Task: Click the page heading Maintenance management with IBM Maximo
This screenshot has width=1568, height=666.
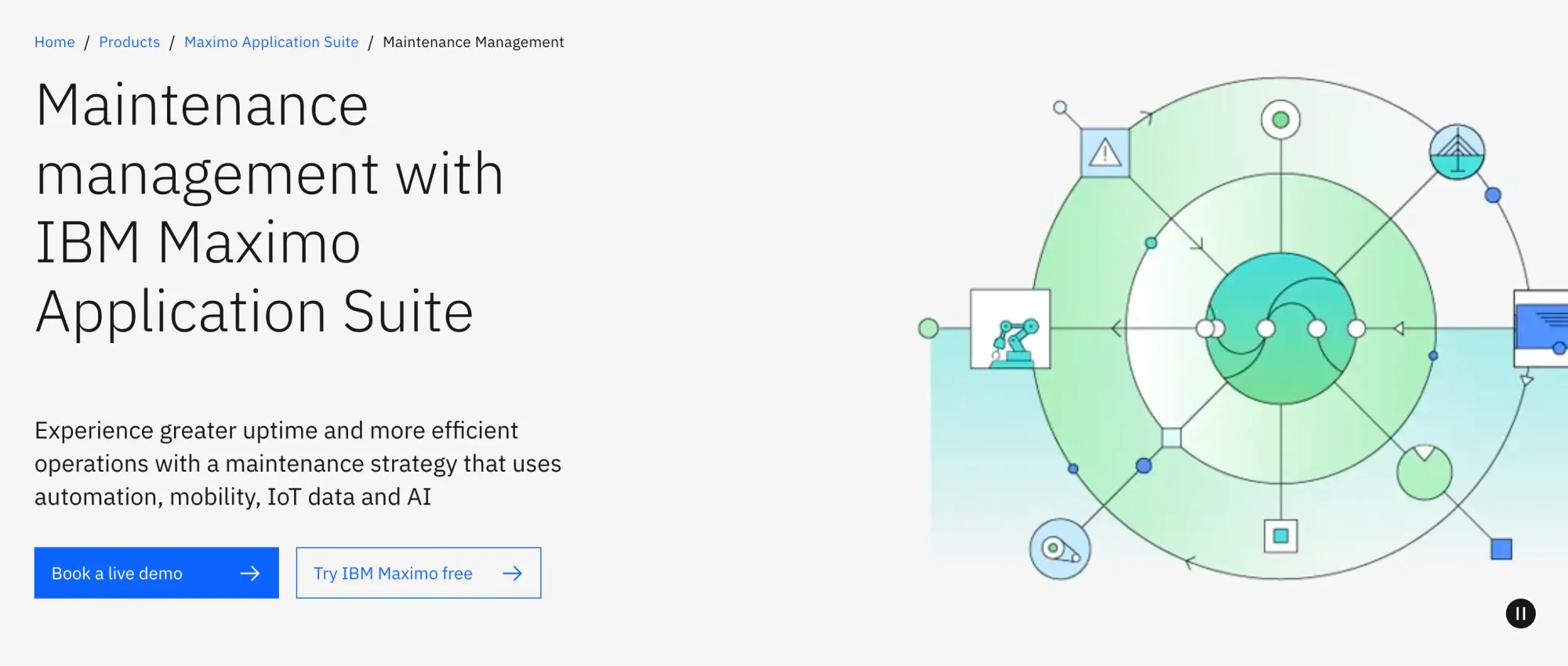Action: tap(270, 208)
